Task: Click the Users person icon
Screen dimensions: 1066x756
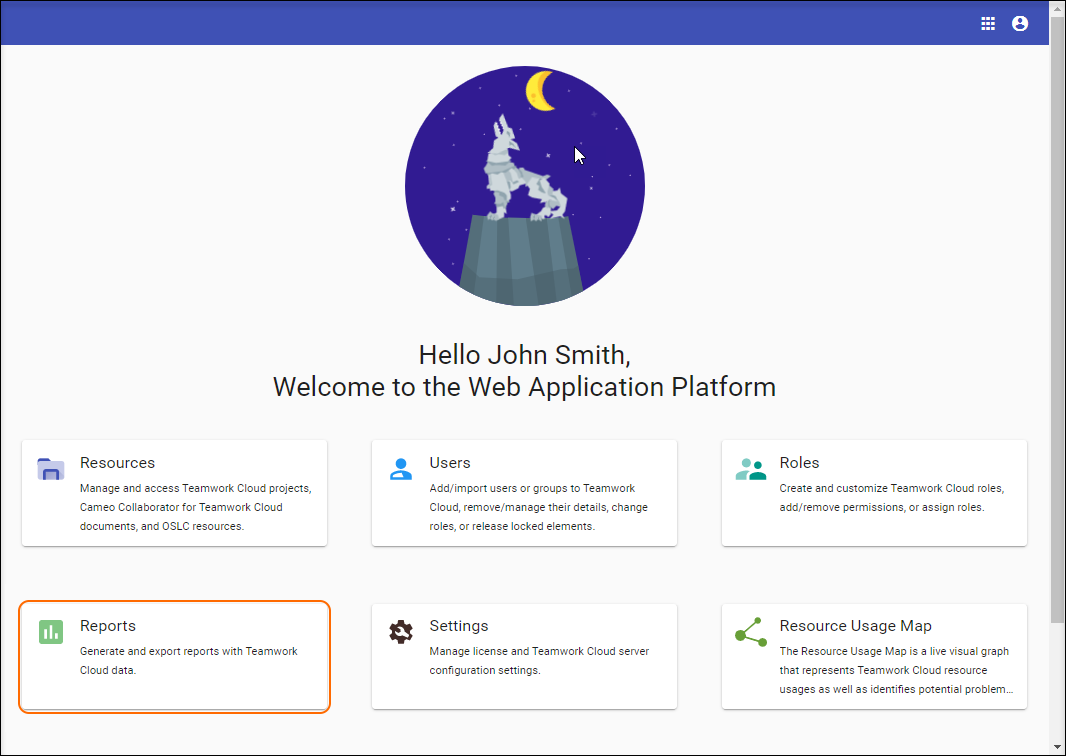Action: [401, 468]
